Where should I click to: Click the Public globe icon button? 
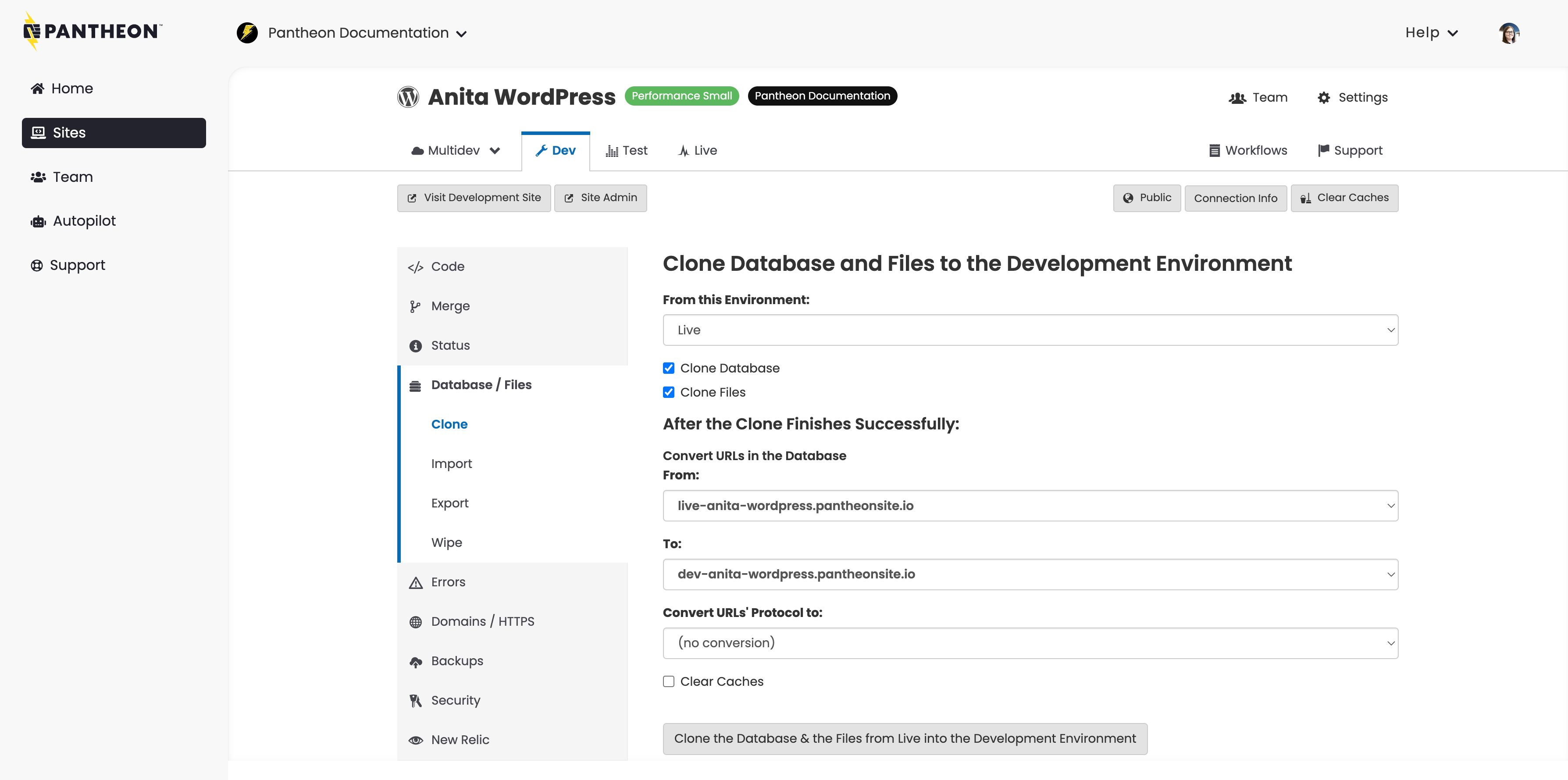pos(1129,198)
